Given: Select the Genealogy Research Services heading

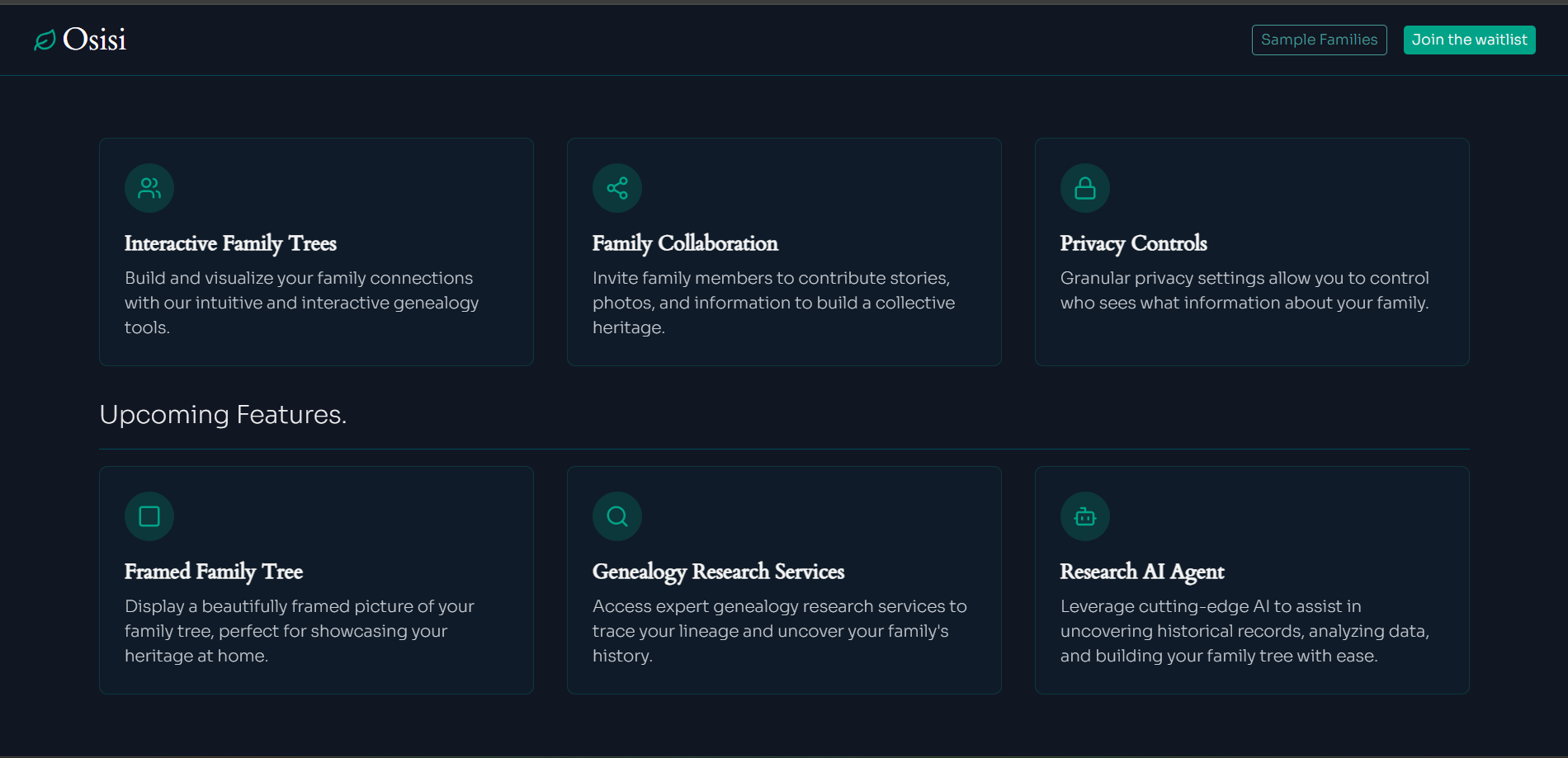Looking at the screenshot, I should (718, 572).
